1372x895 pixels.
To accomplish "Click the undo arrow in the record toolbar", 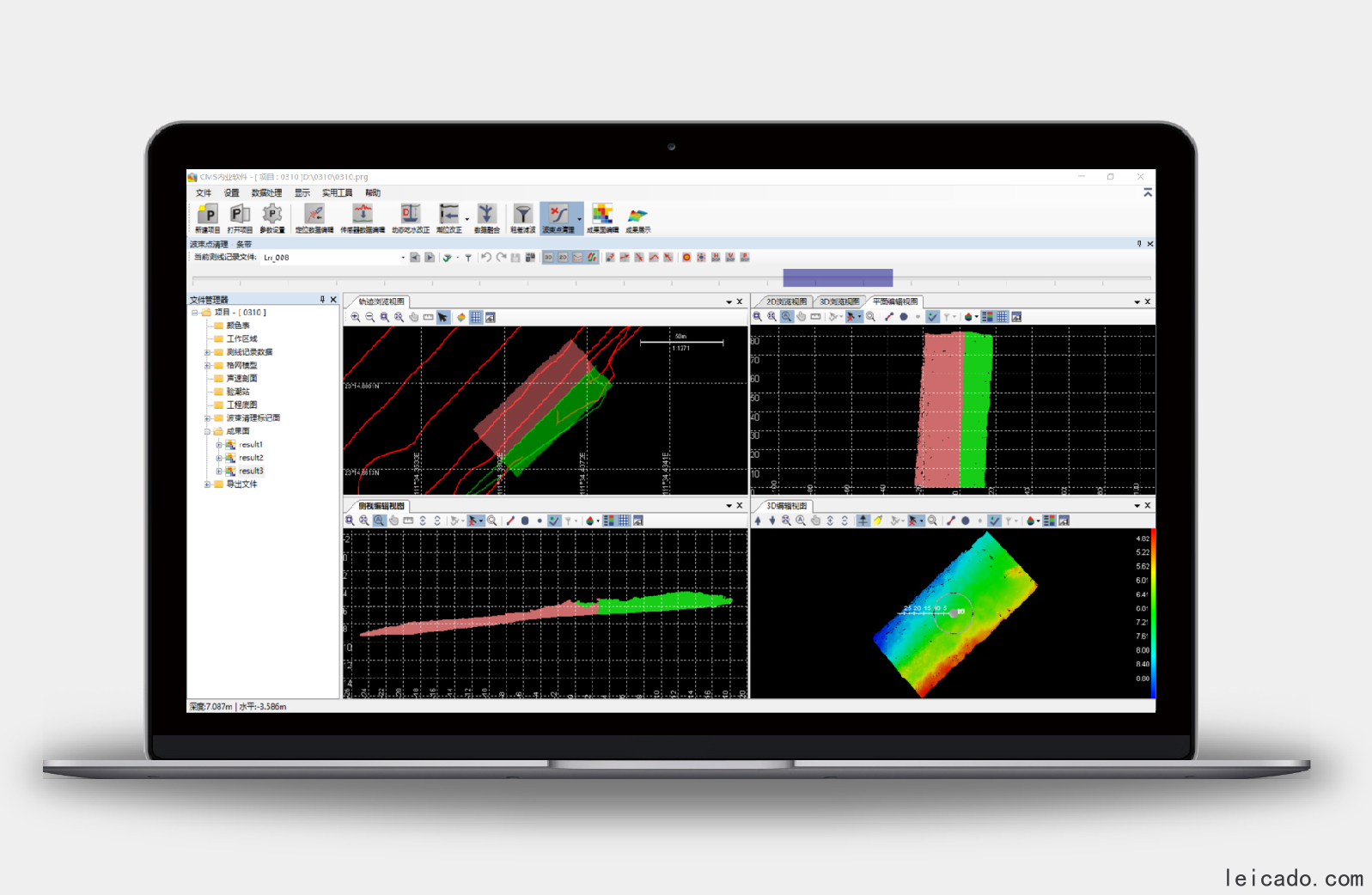I will [x=486, y=258].
